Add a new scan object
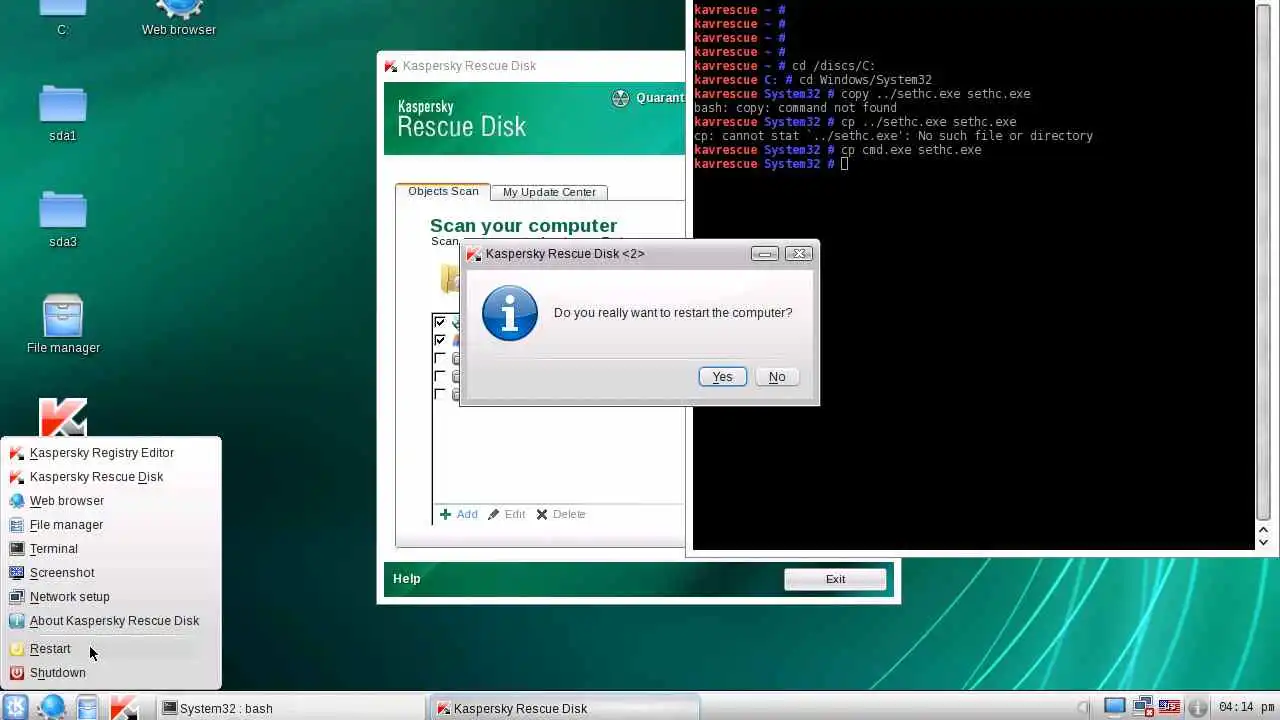This screenshot has height=720, width=1280. pos(459,514)
